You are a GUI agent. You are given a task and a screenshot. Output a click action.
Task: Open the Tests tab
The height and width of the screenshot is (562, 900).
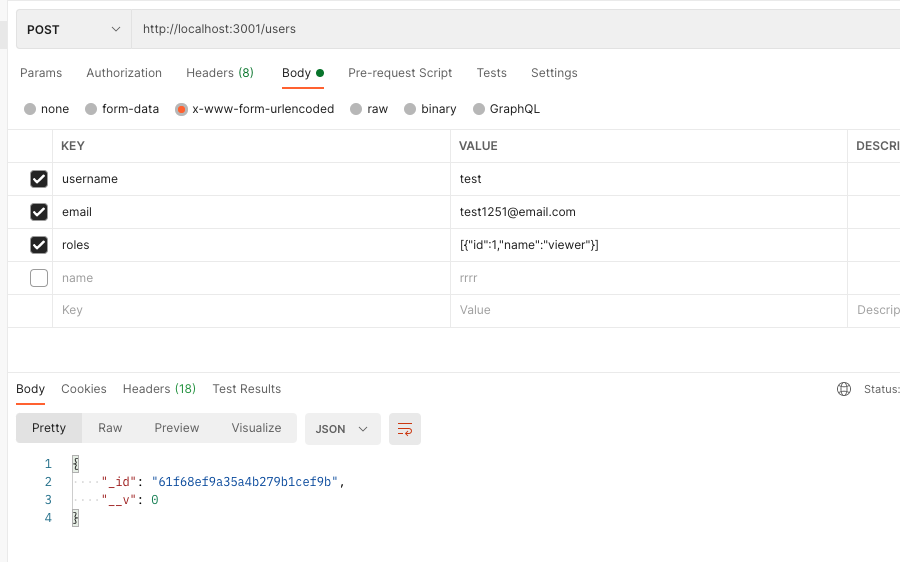491,73
